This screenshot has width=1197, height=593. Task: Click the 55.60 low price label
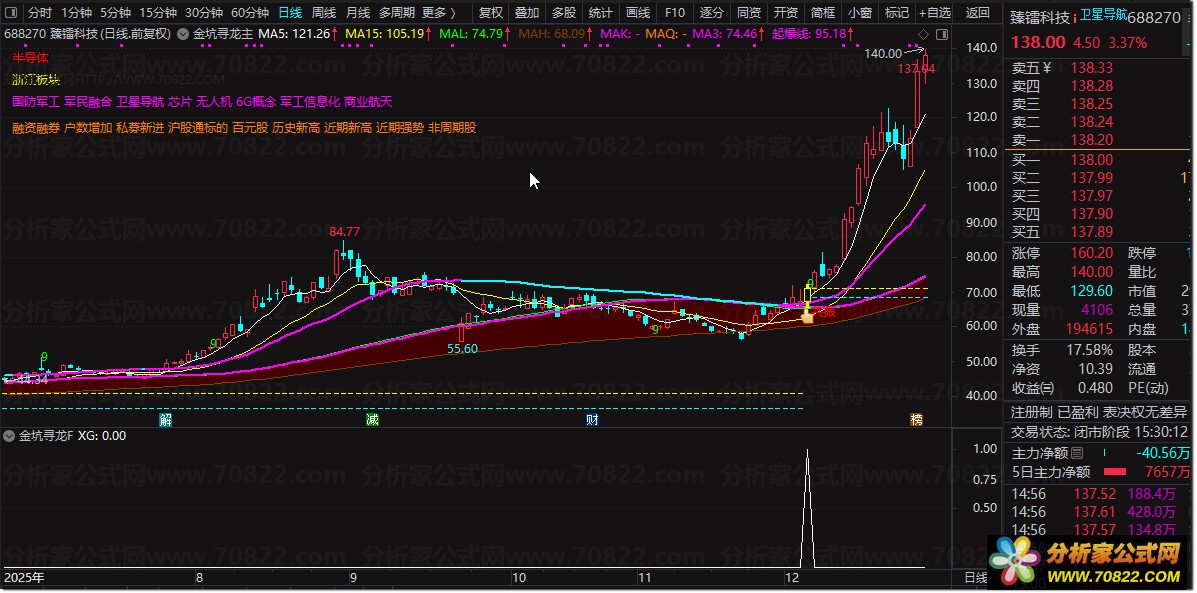[463, 349]
